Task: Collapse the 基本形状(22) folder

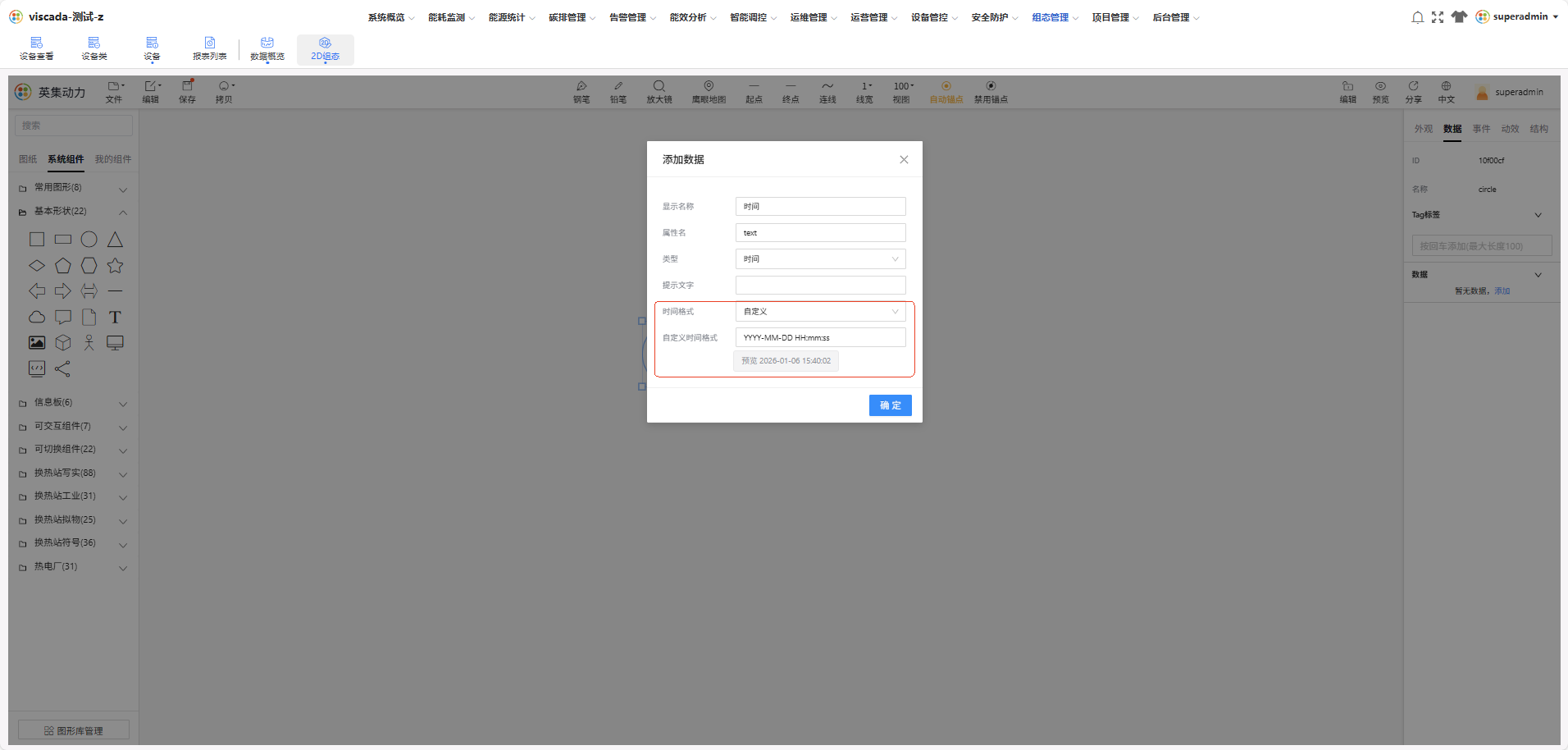Action: 74,212
